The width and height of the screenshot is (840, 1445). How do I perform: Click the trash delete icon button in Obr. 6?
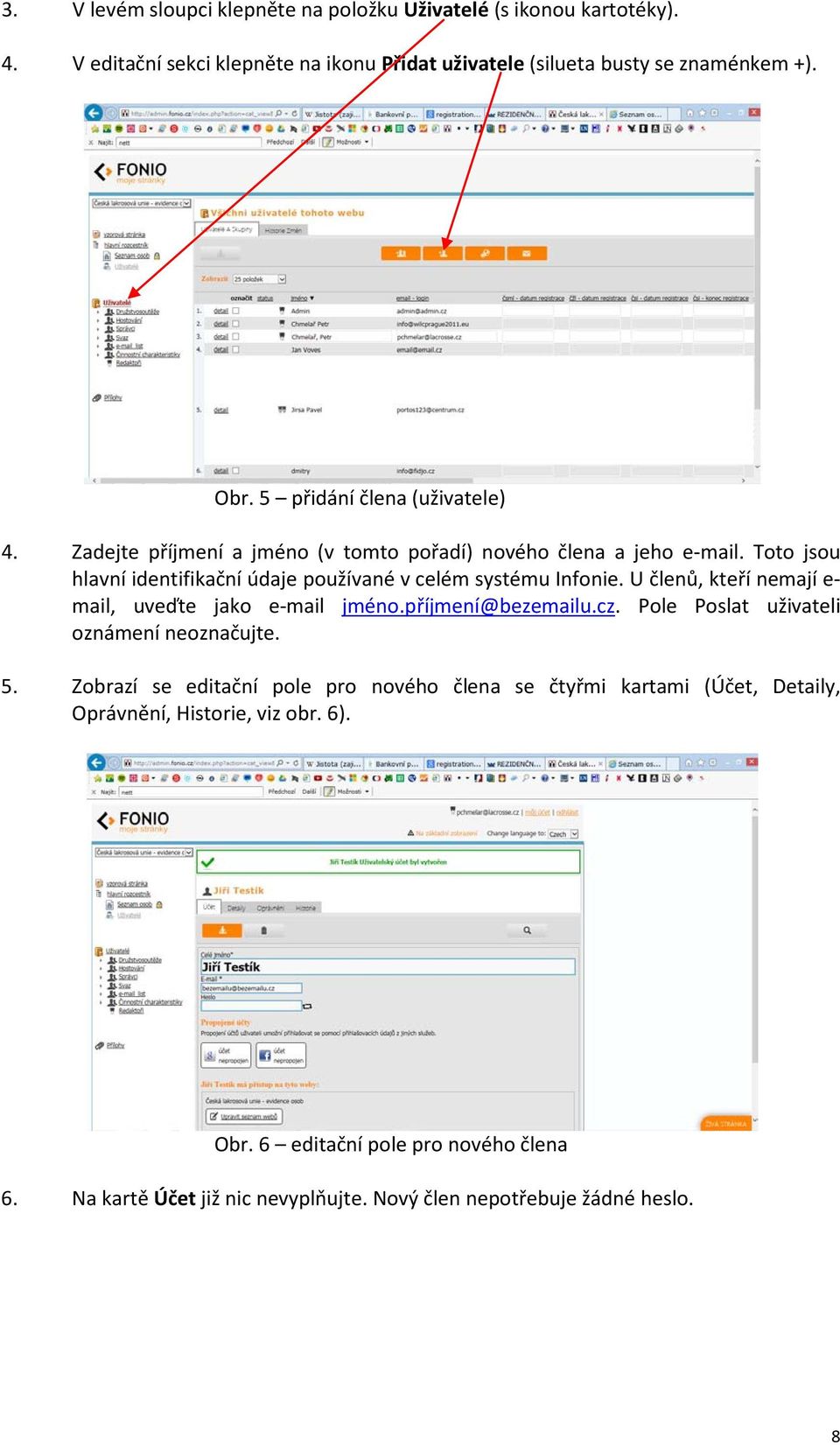[264, 930]
